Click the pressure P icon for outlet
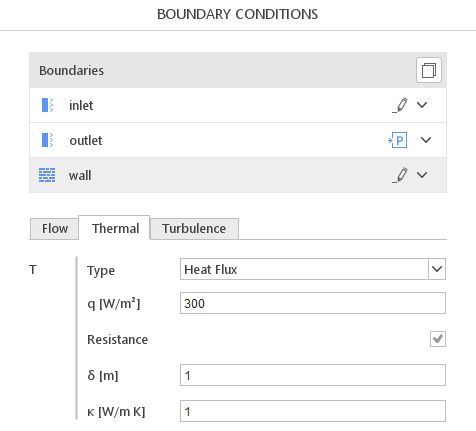The height and width of the screenshot is (431, 476). 398,140
